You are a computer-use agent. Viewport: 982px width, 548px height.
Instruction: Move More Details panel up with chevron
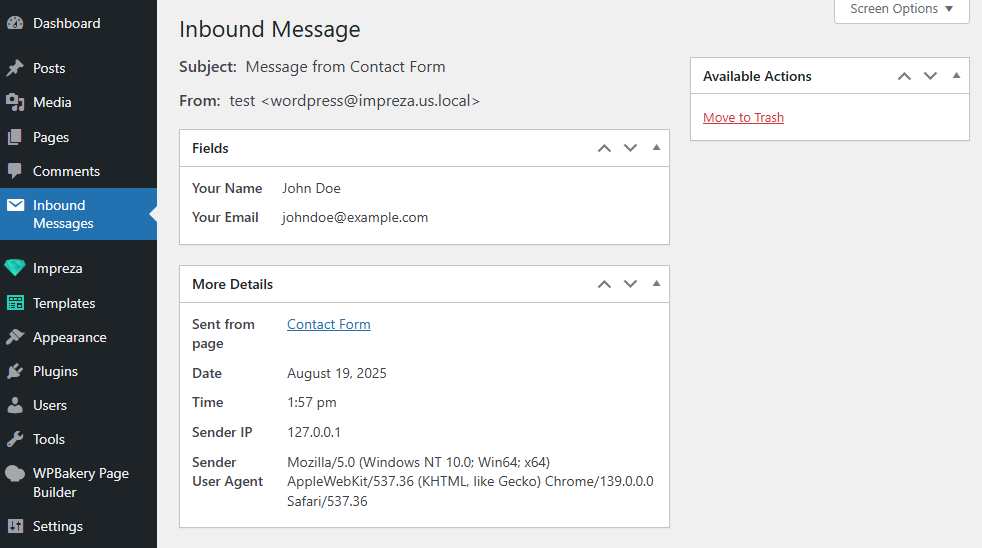(604, 284)
